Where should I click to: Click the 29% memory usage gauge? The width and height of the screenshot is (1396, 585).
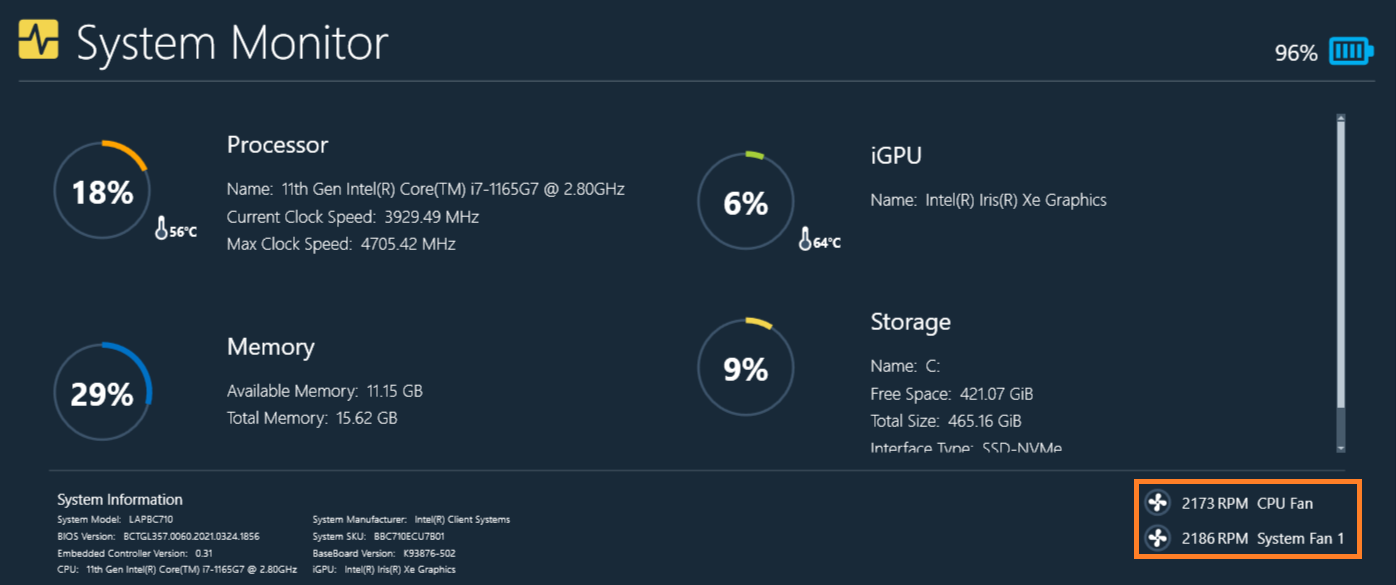click(101, 393)
